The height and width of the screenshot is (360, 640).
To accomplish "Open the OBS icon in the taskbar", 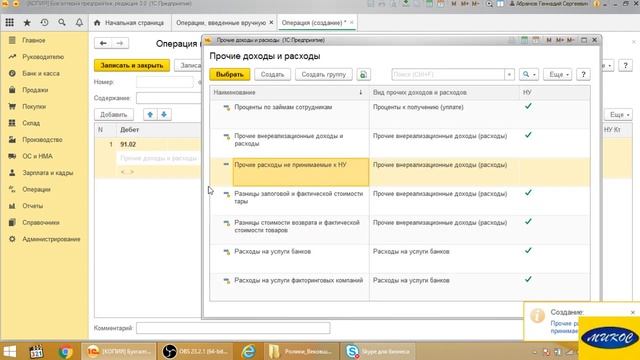I will 195,351.
